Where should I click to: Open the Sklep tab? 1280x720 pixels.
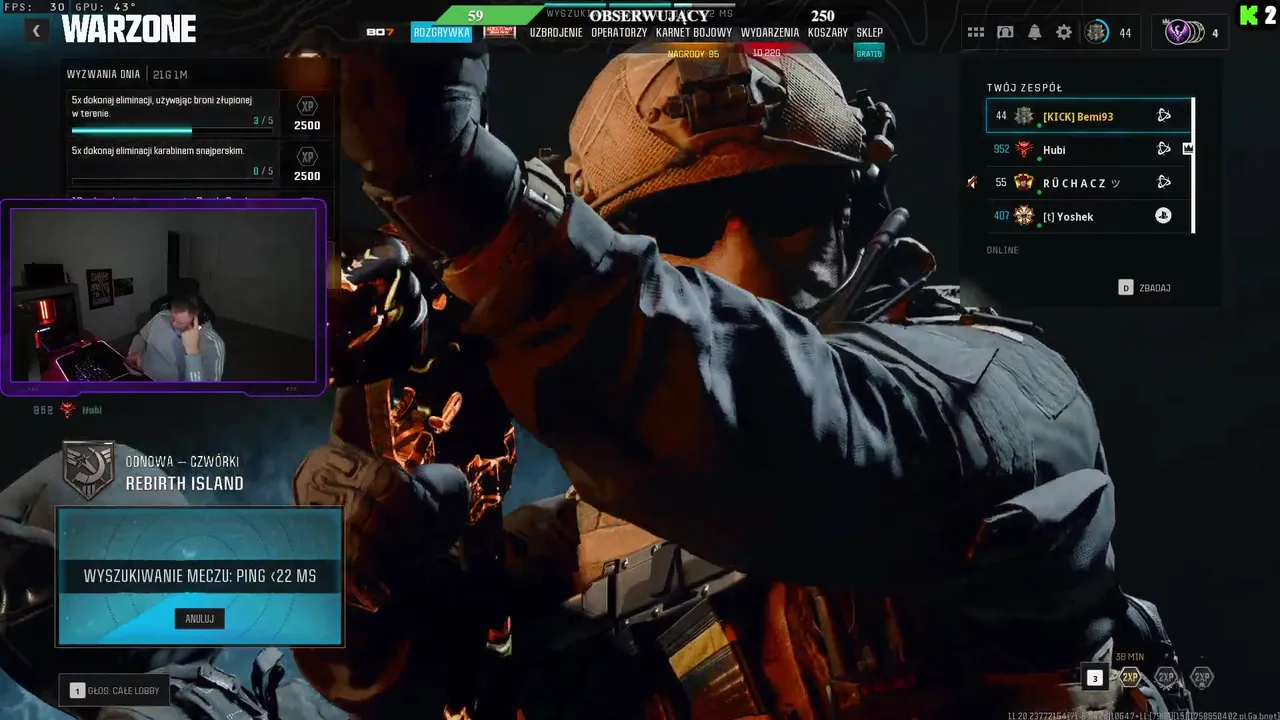[870, 32]
